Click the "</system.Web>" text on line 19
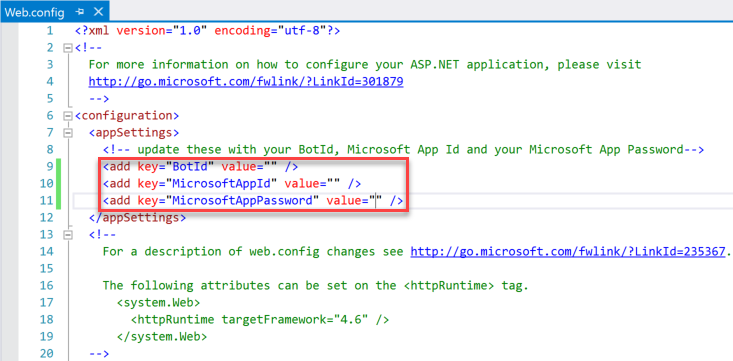The image size is (733, 361). [162, 337]
